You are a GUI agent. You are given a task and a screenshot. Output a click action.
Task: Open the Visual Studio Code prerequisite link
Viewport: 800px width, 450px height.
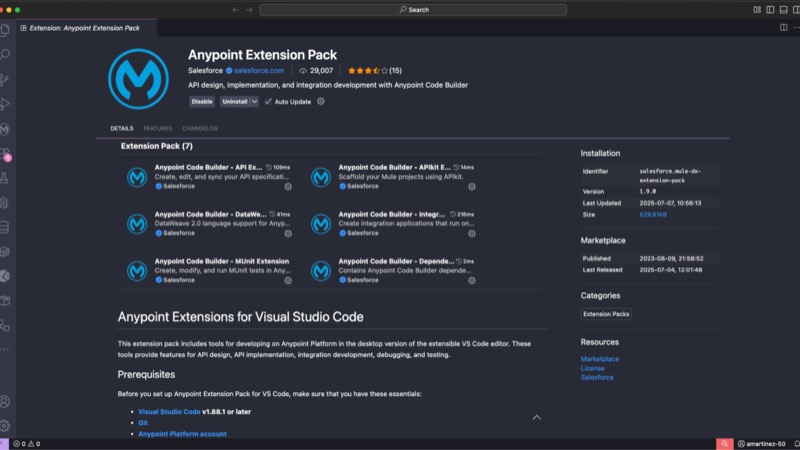(x=169, y=411)
